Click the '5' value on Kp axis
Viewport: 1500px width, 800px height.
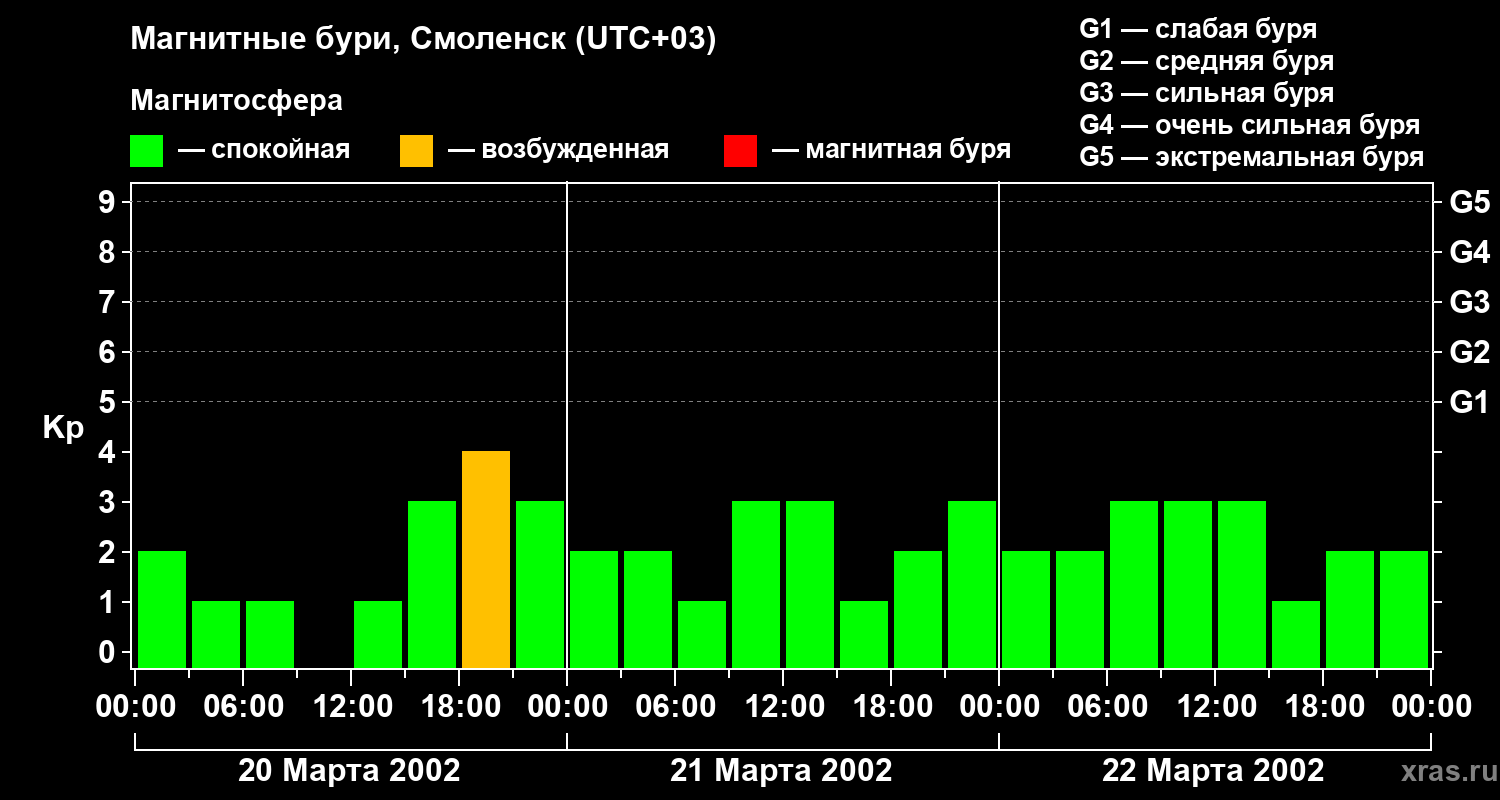[108, 402]
